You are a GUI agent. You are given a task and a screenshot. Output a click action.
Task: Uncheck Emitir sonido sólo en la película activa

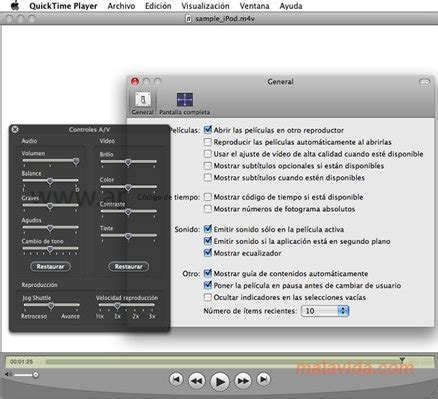pos(208,229)
